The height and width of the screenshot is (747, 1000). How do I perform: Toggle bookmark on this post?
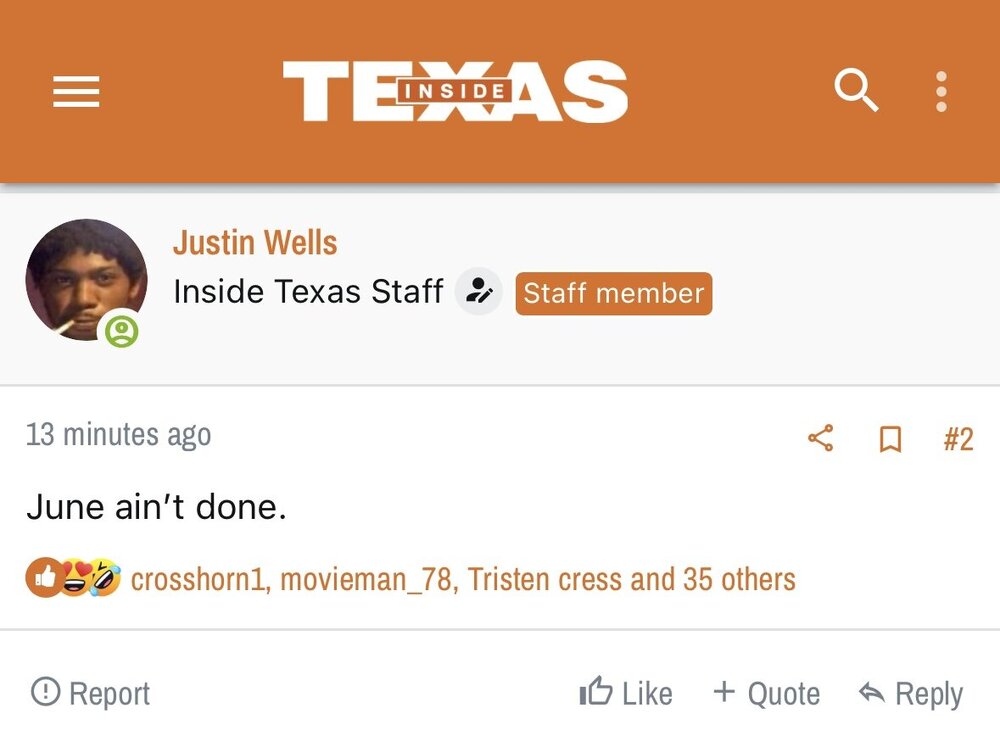(889, 439)
